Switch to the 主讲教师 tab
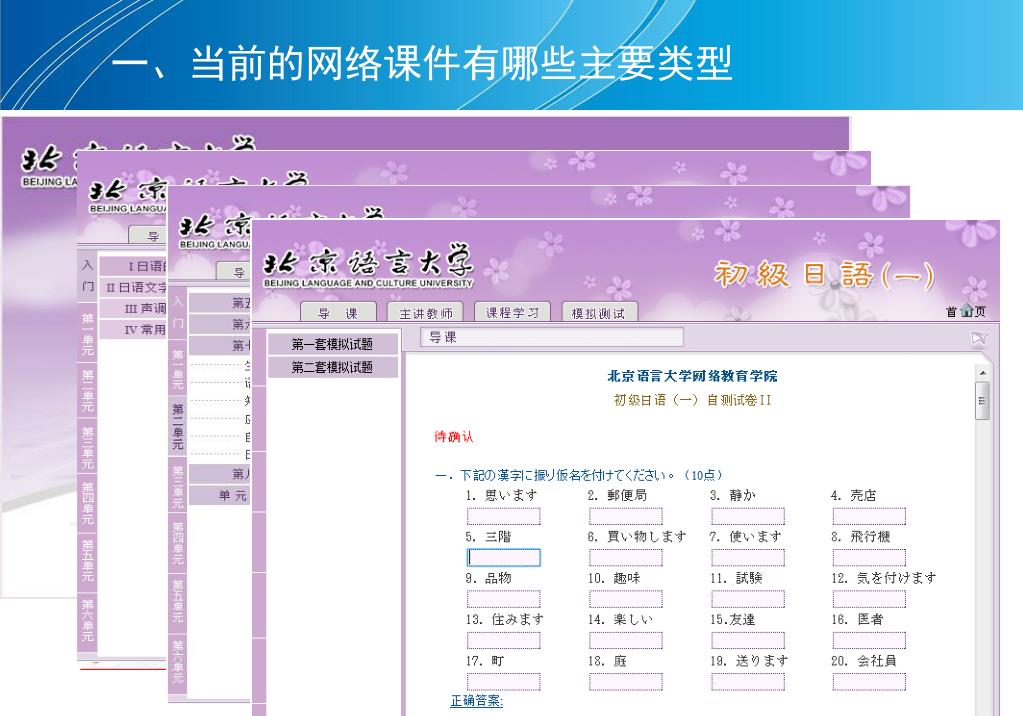 (425, 313)
